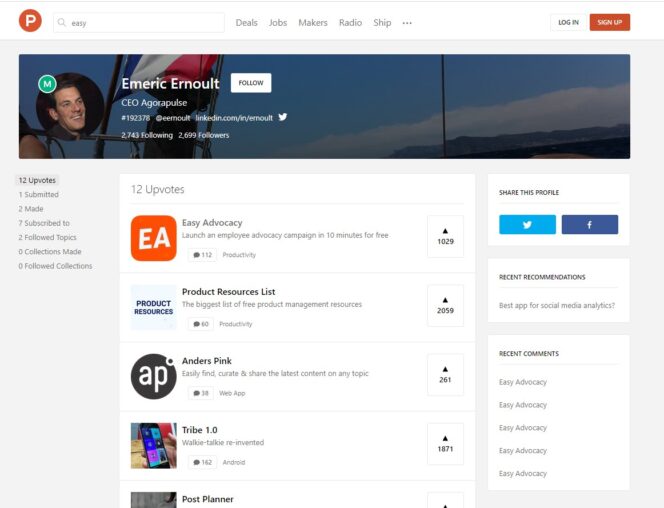The image size is (664, 508).
Task: Select the 0 Followed Collections tab
Action: 55,266
